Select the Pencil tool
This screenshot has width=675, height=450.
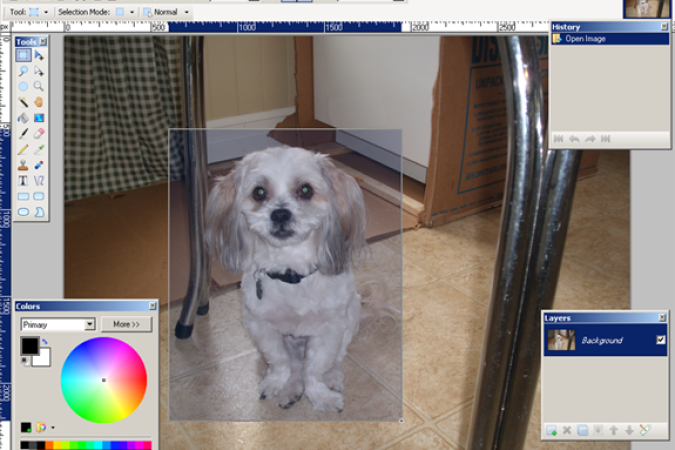23,149
